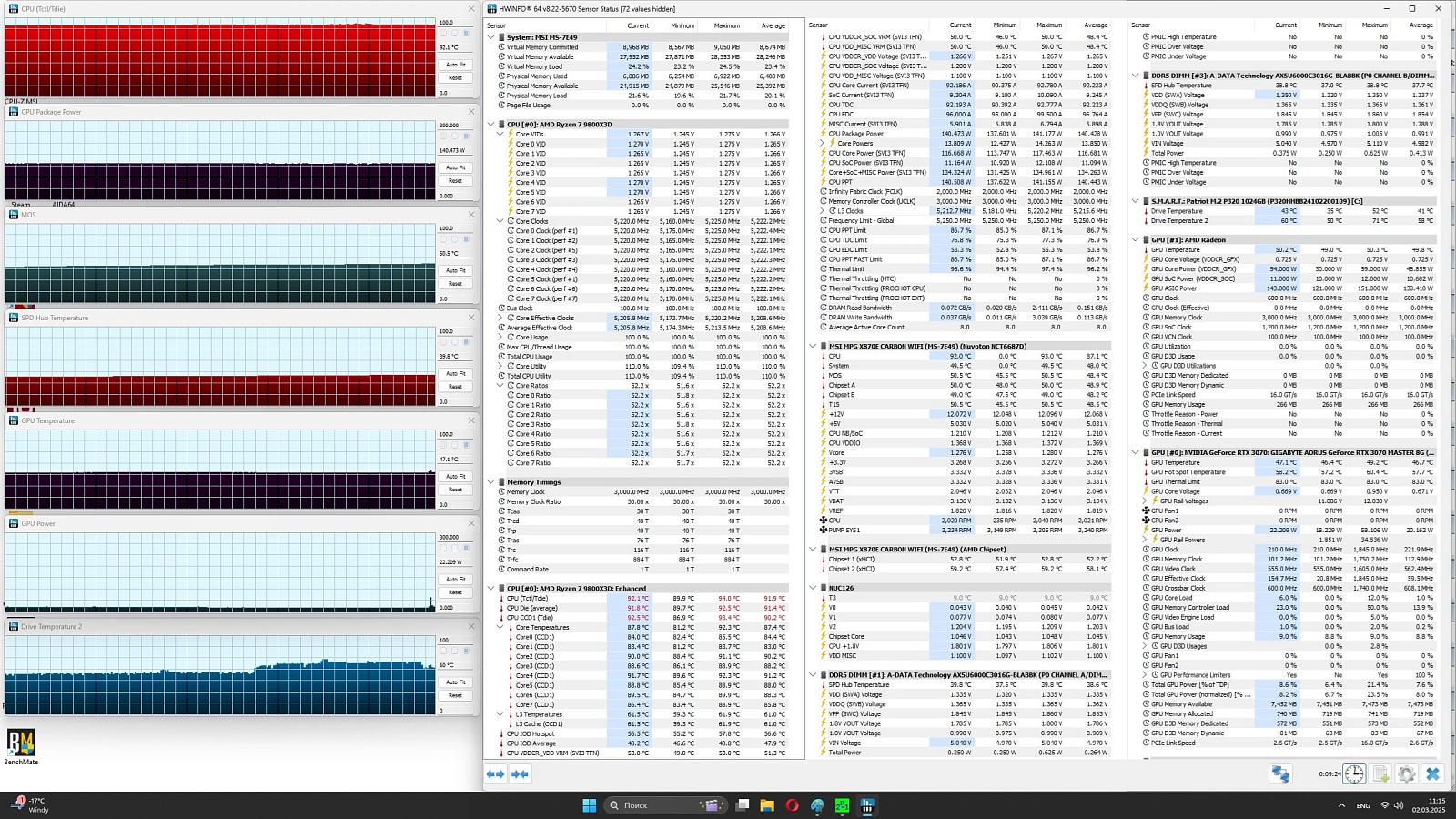This screenshot has width=1456, height=819.
Task: Click the title icon of the MOS graph window
Action: [14, 215]
